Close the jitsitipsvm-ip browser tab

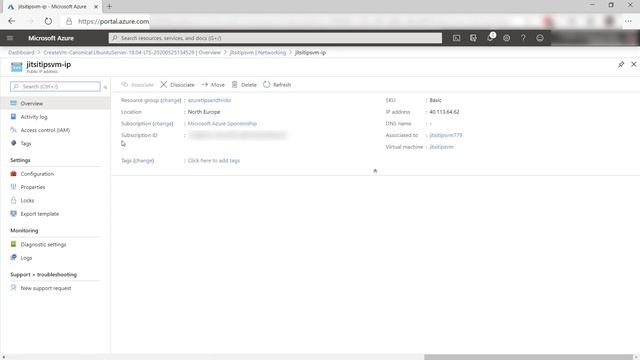96,7
